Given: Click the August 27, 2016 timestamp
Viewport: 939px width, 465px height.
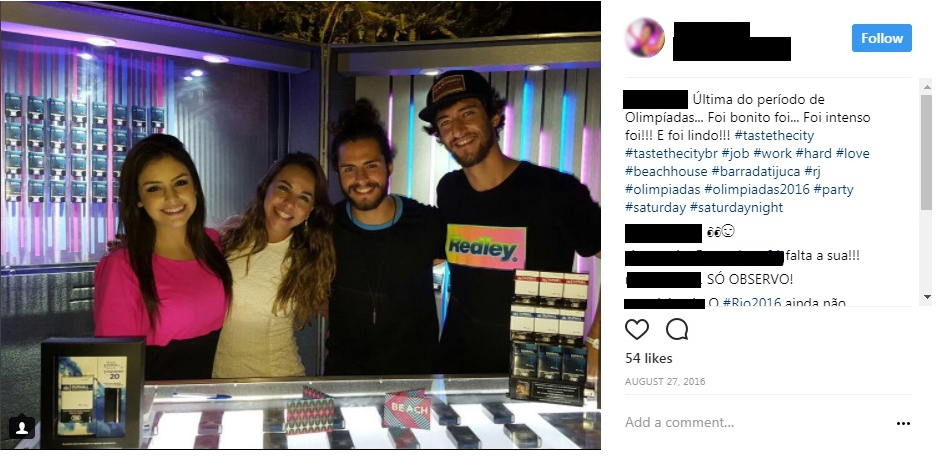Looking at the screenshot, I should [665, 381].
